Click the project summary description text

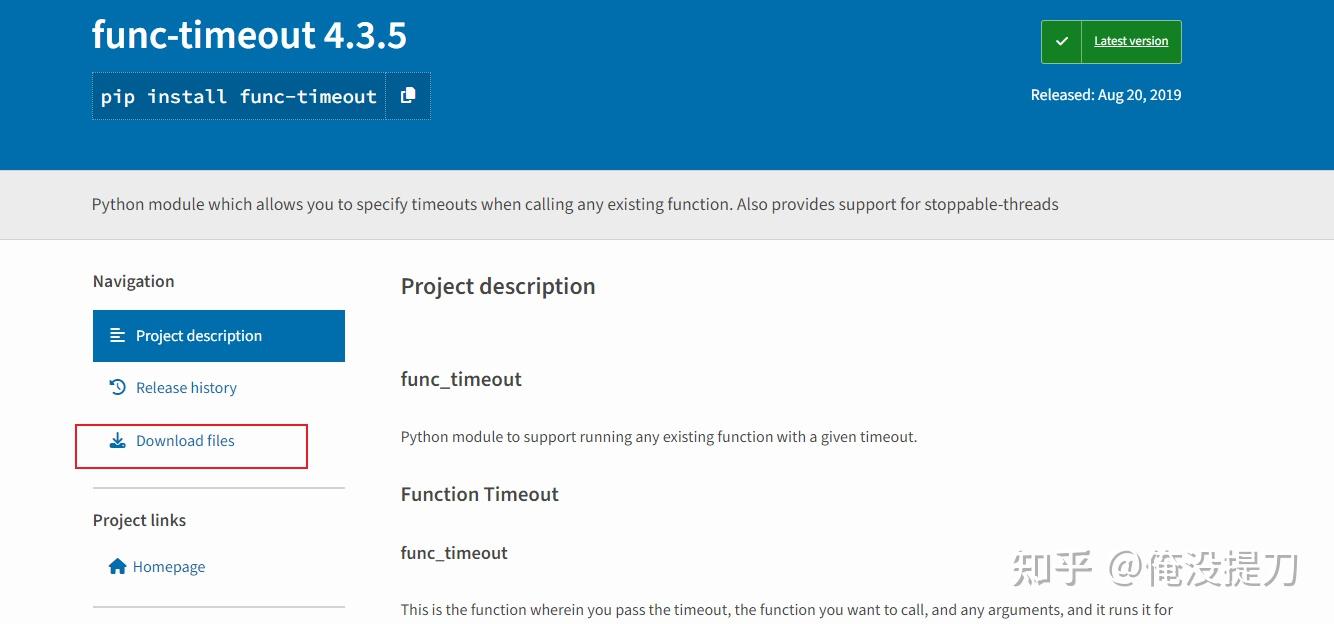click(575, 204)
